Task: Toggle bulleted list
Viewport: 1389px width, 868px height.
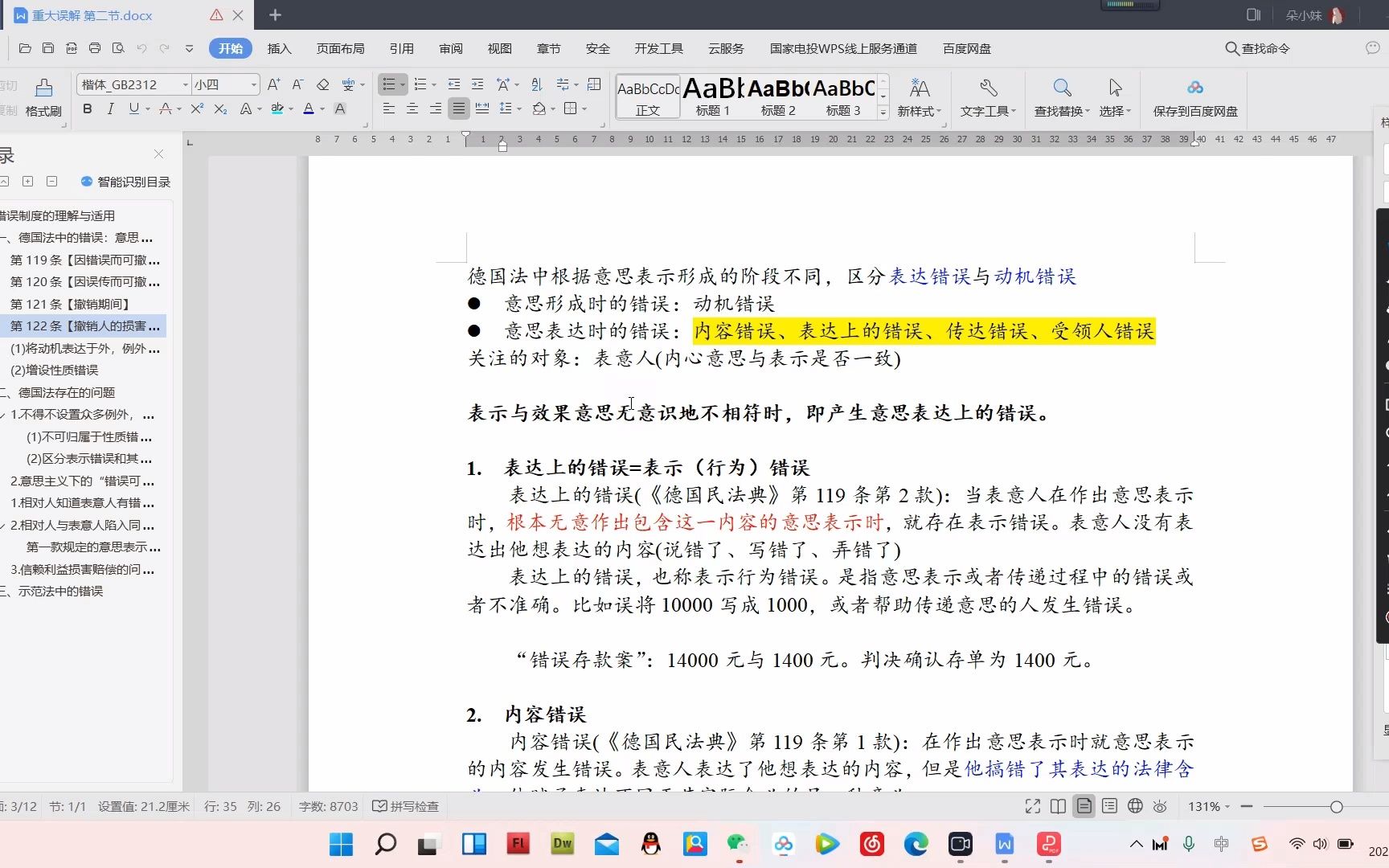Action: pyautogui.click(x=389, y=84)
